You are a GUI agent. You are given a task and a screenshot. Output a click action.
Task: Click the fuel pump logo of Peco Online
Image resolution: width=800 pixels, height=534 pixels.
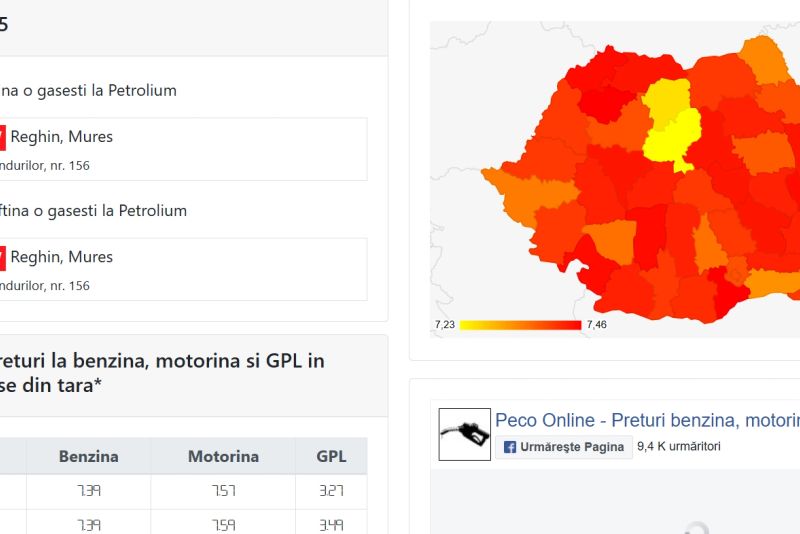coord(465,435)
